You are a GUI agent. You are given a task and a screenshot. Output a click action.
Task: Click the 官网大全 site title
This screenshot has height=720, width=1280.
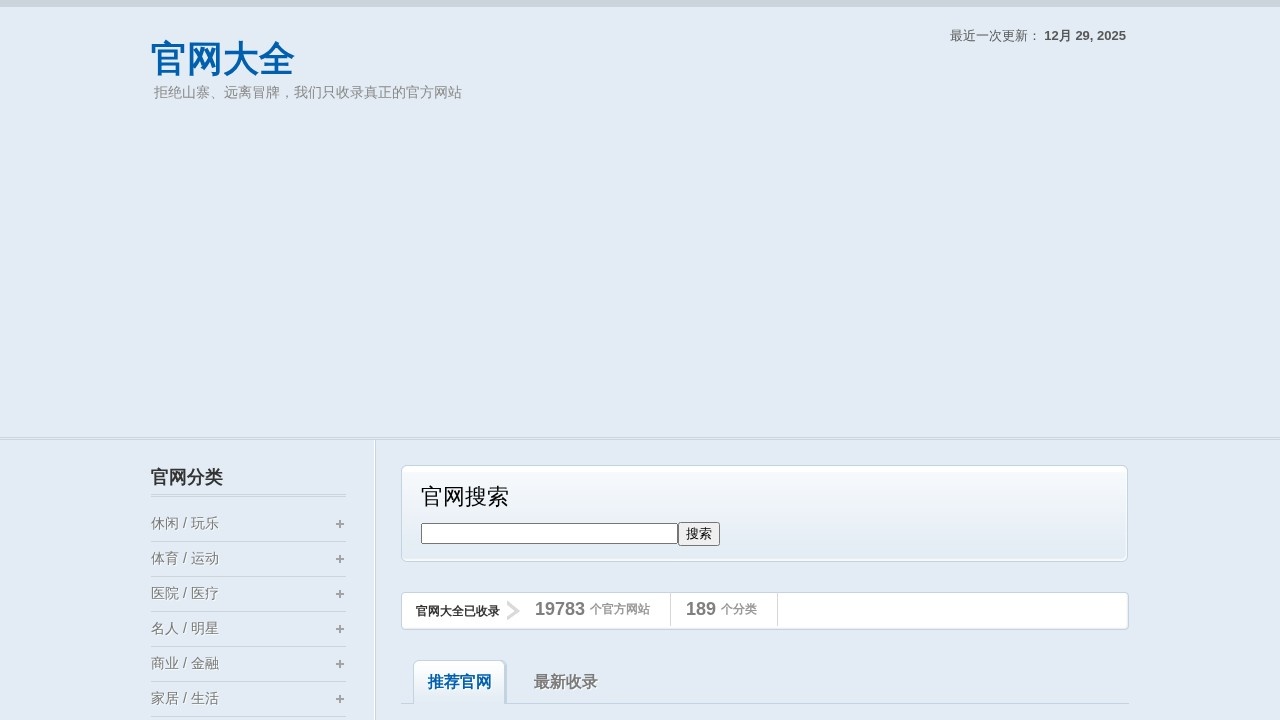click(x=222, y=59)
